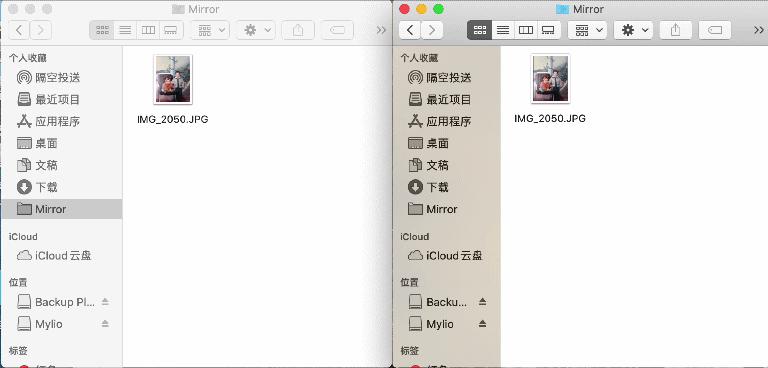Select Mirror folder in left window sidebar
Viewport: 768px width, 368px height.
pyautogui.click(x=61, y=209)
